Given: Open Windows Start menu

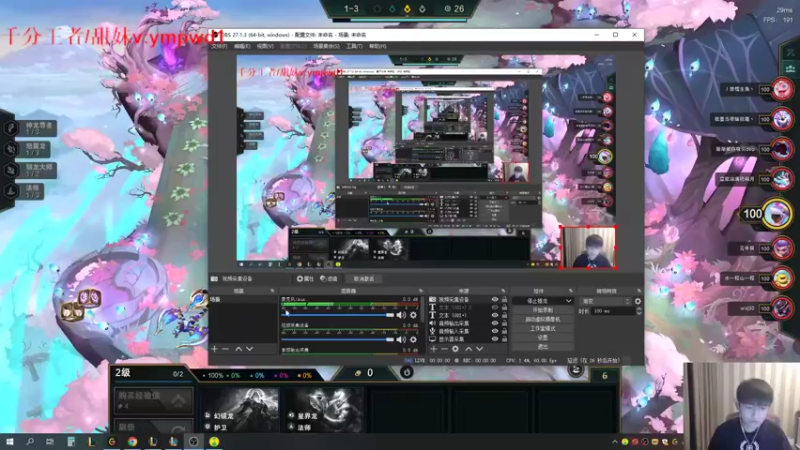Looking at the screenshot, I should click(x=9, y=442).
